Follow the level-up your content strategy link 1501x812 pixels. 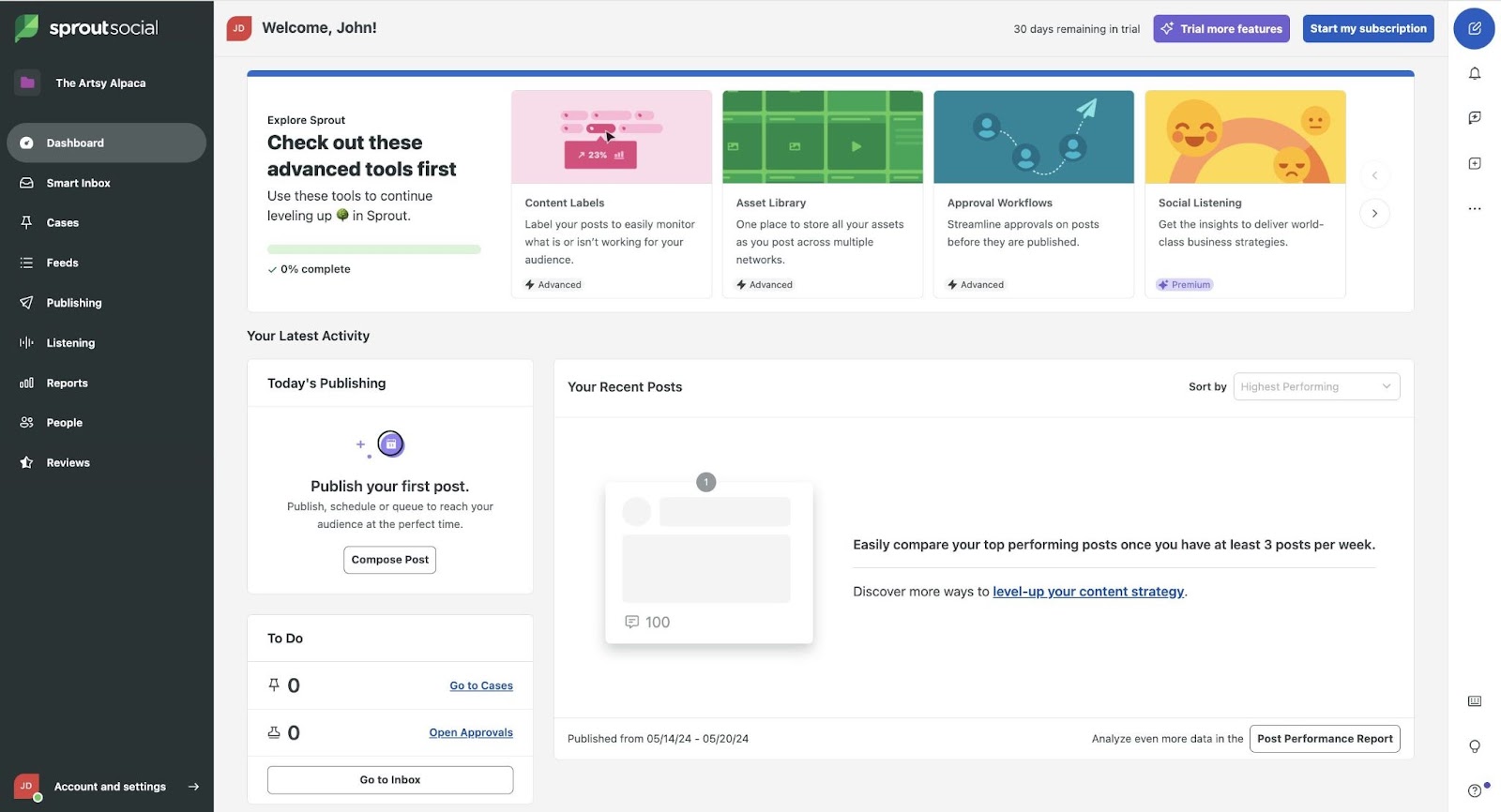tap(1088, 592)
